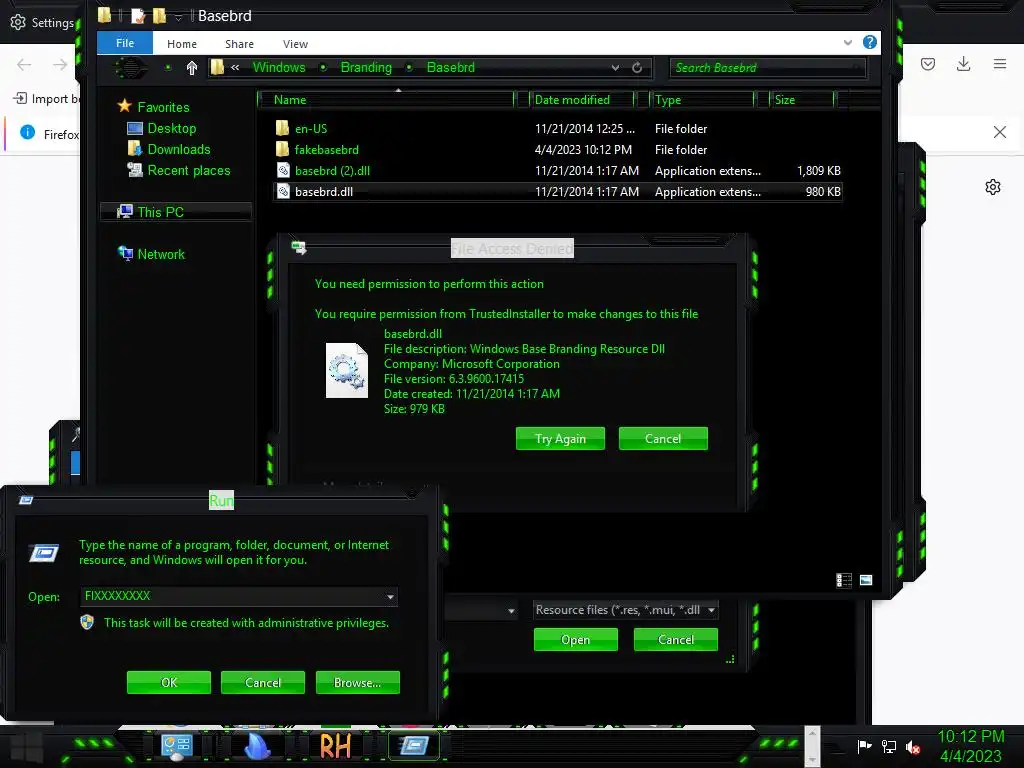1024x768 pixels.
Task: Open the View ribbon tab
Action: [295, 44]
